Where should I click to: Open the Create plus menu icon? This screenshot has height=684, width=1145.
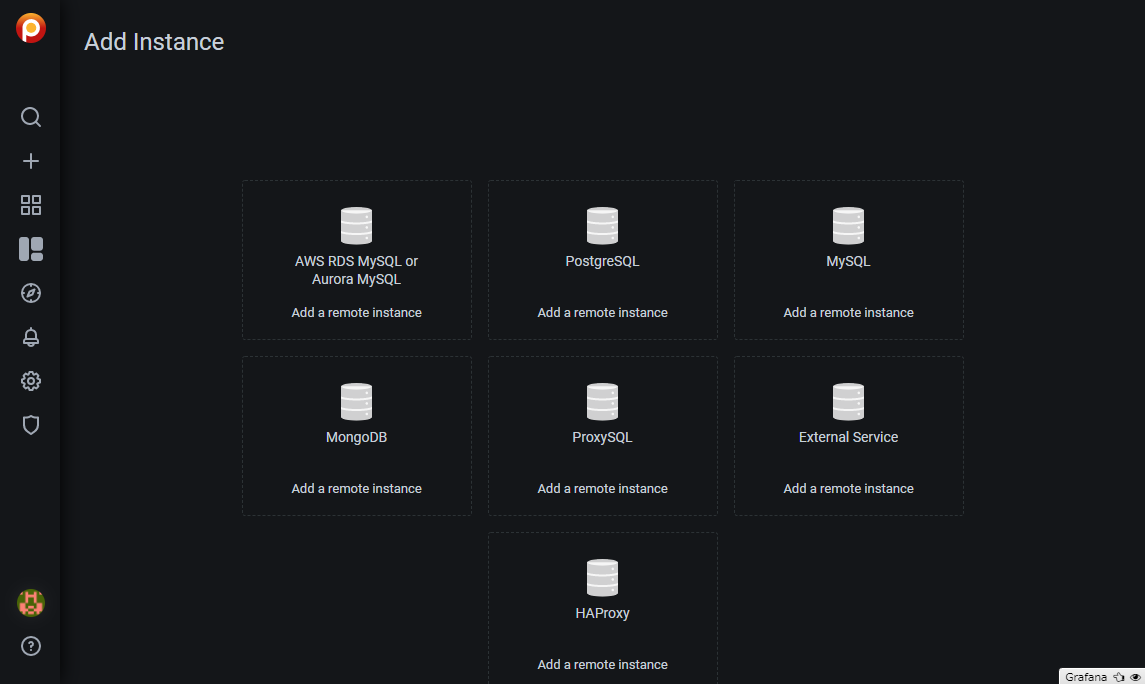(x=31, y=161)
